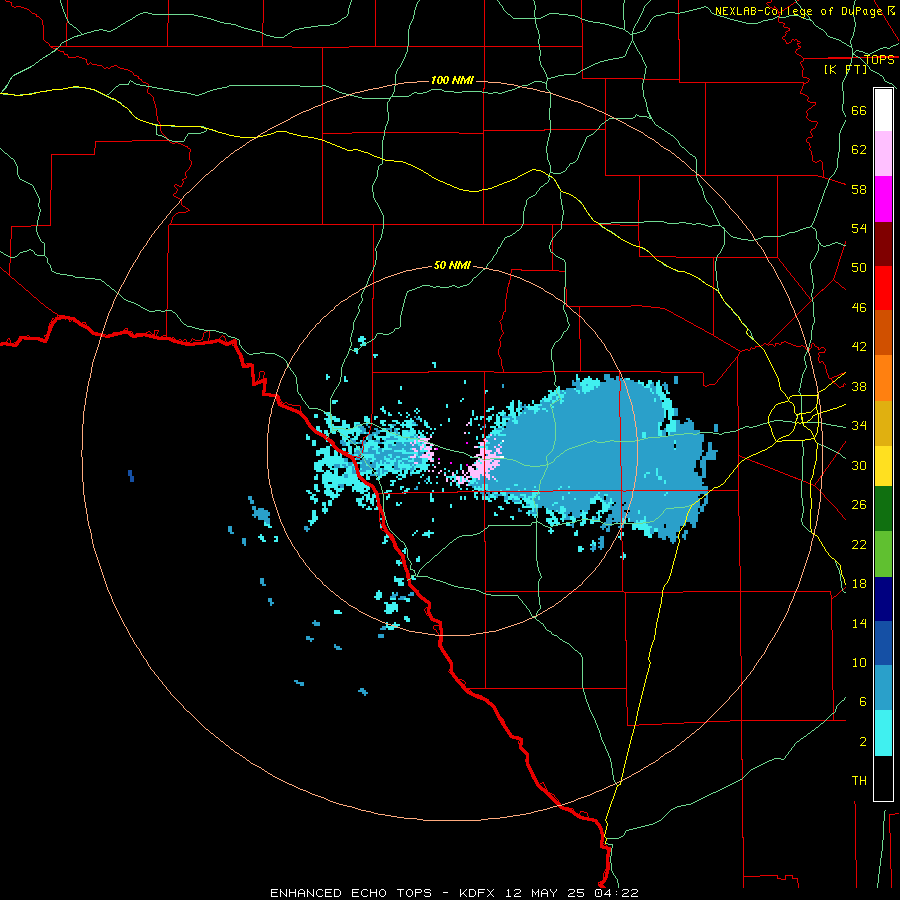900x900 pixels.
Task: Click the "62" legend value
Action: point(859,150)
